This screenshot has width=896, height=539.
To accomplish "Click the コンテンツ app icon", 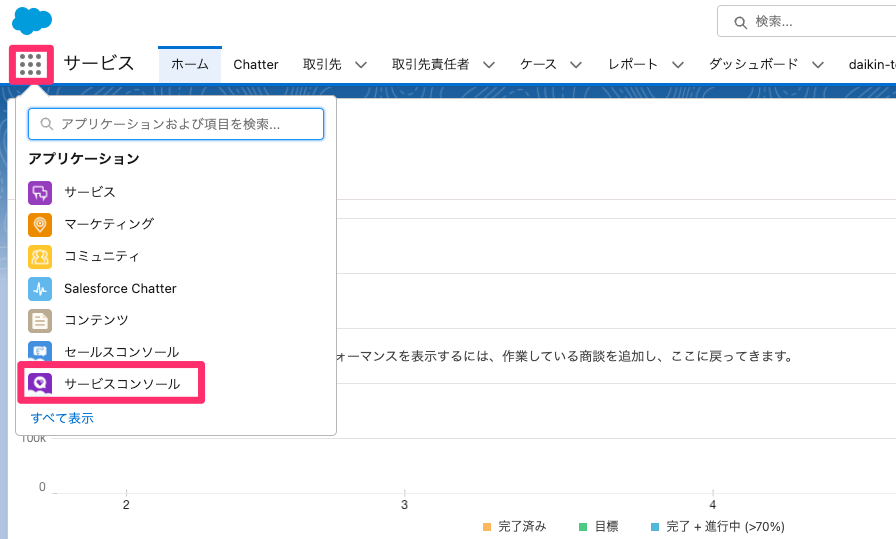I will [40, 321].
